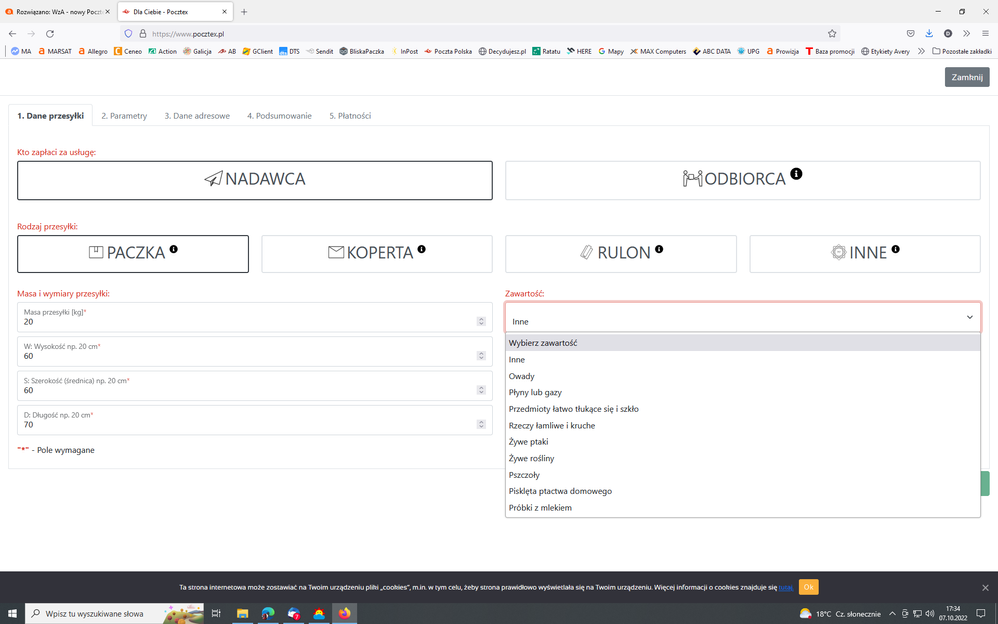Viewport: 998px width, 624px height.
Task: Reload page with browser refresh icon
Action: (x=49, y=33)
